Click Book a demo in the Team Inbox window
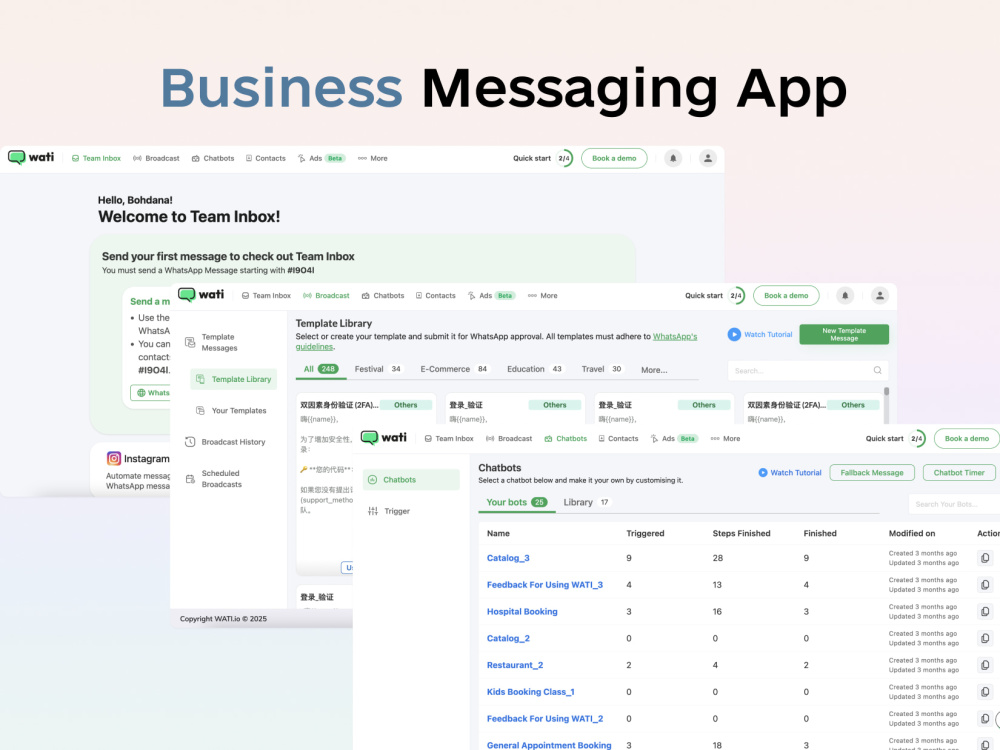Viewport: 1000px width, 750px height. click(x=614, y=158)
